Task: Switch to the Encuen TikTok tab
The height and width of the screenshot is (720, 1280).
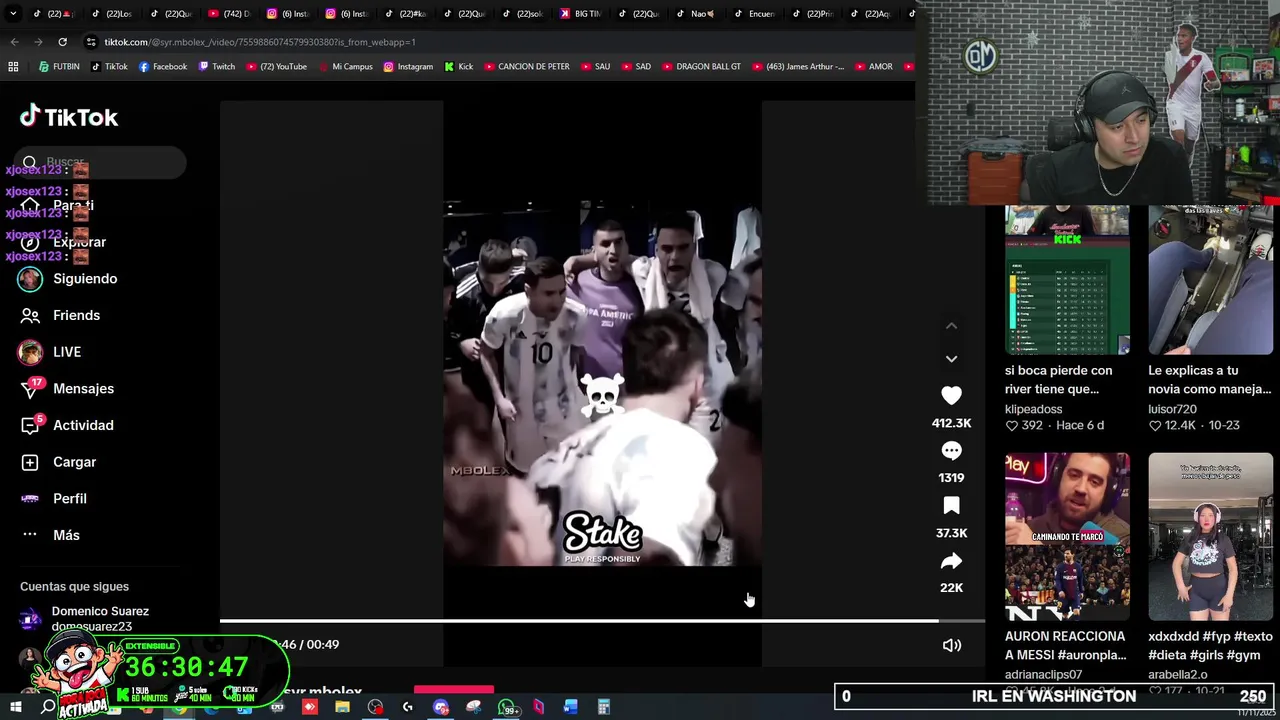Action: point(755,13)
